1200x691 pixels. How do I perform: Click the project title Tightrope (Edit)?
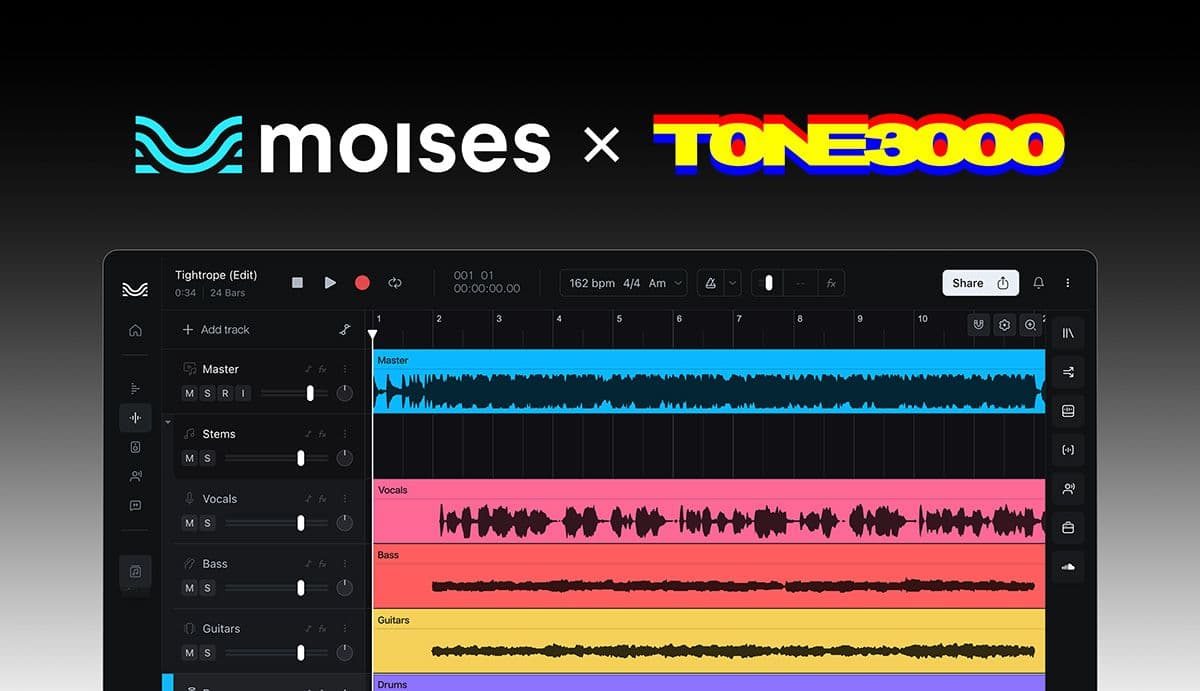(216, 275)
